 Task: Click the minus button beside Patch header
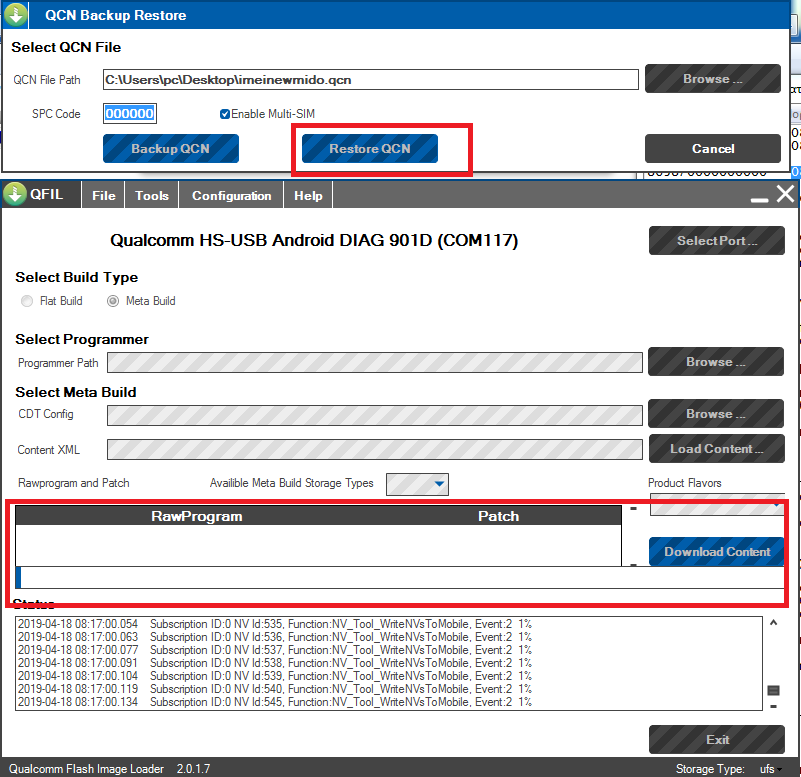[x=632, y=509]
